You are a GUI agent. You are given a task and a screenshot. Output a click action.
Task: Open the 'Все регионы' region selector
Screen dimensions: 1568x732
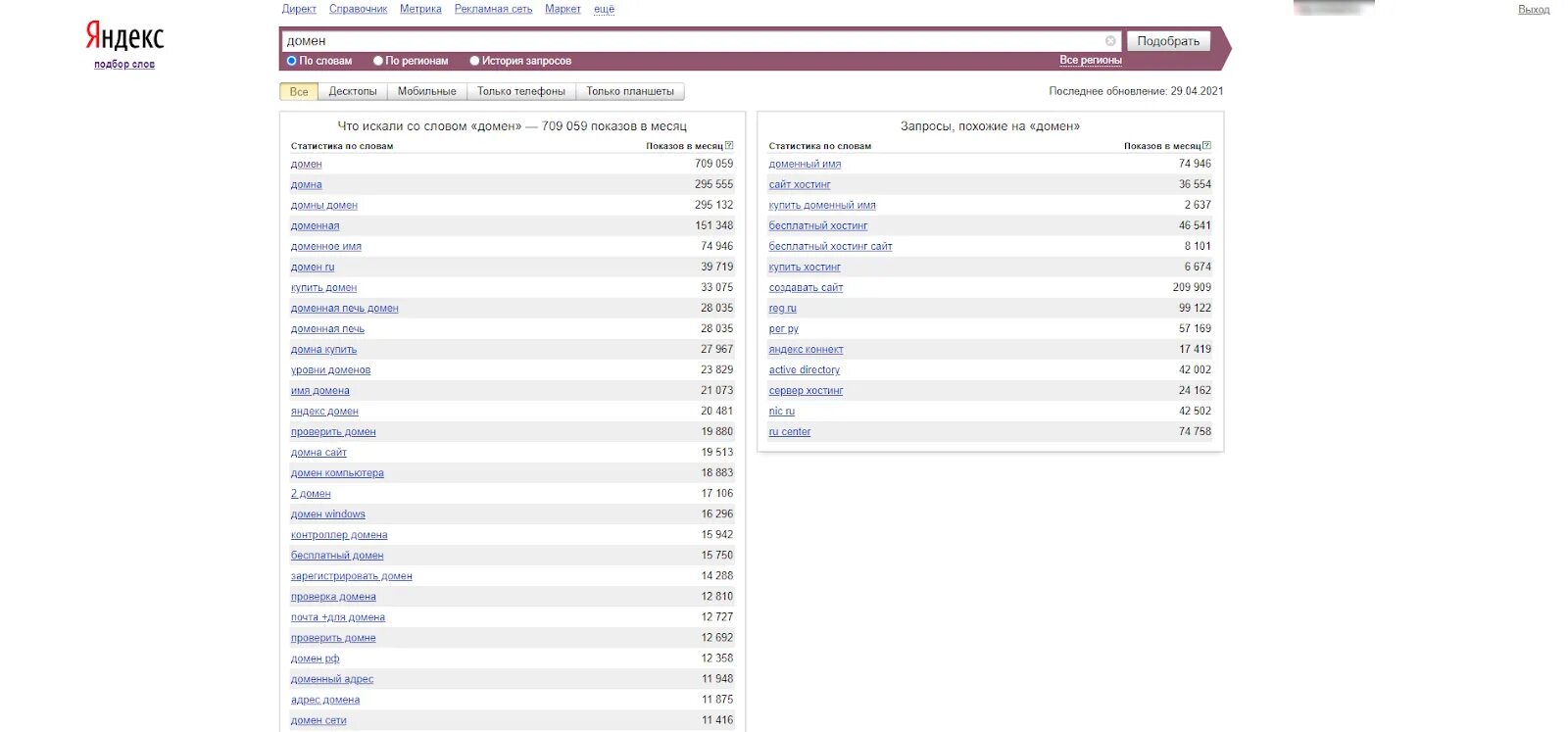point(1091,60)
